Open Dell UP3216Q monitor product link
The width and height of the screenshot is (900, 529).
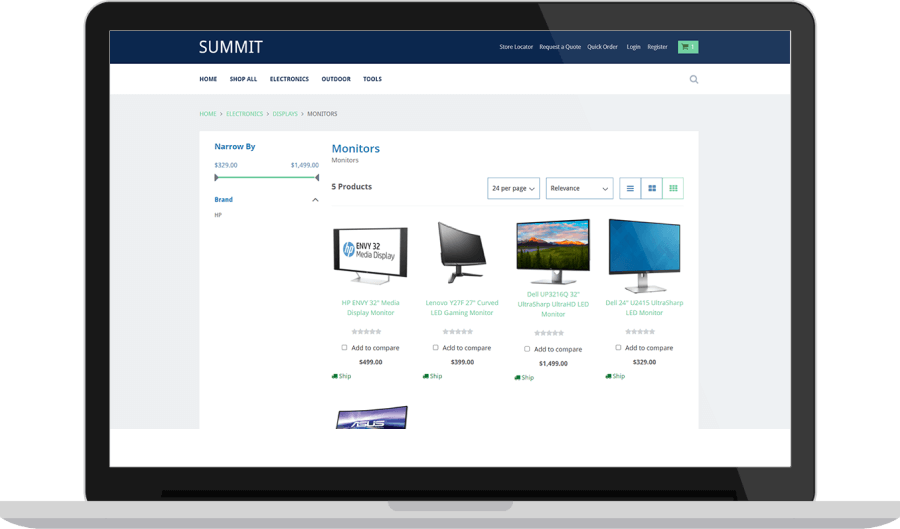click(553, 304)
